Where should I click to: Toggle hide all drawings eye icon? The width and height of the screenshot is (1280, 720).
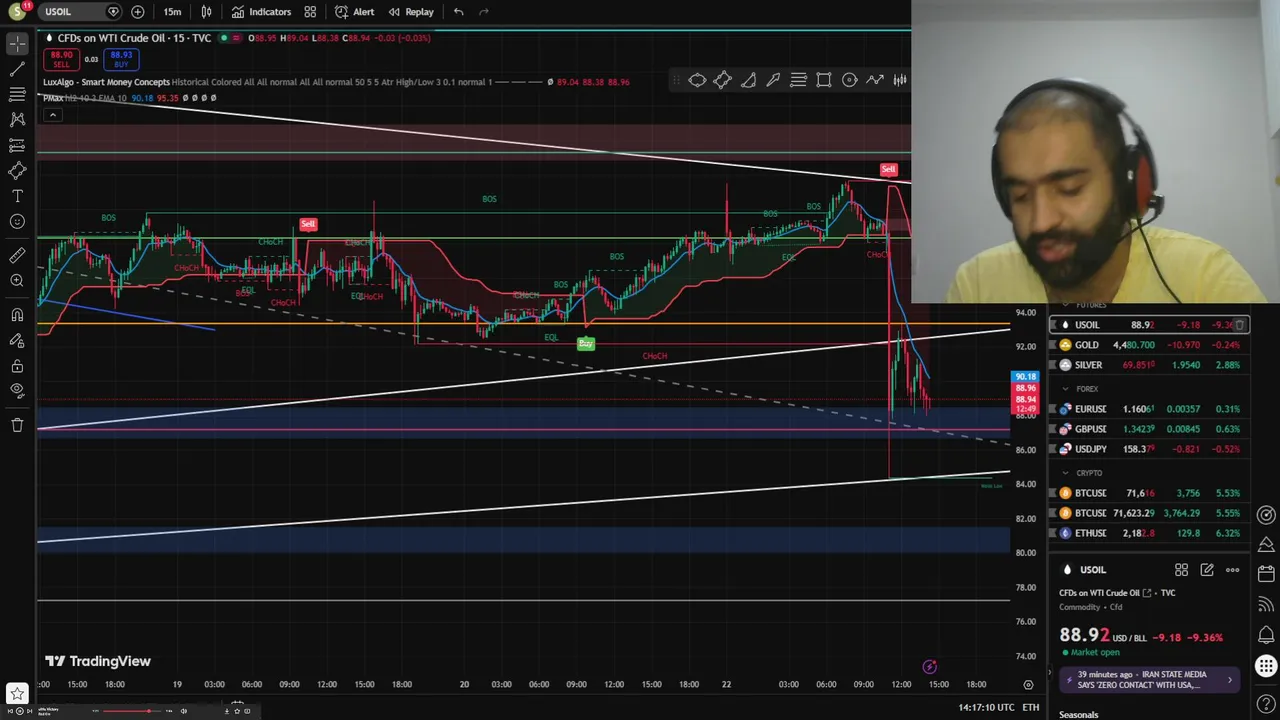(17, 390)
